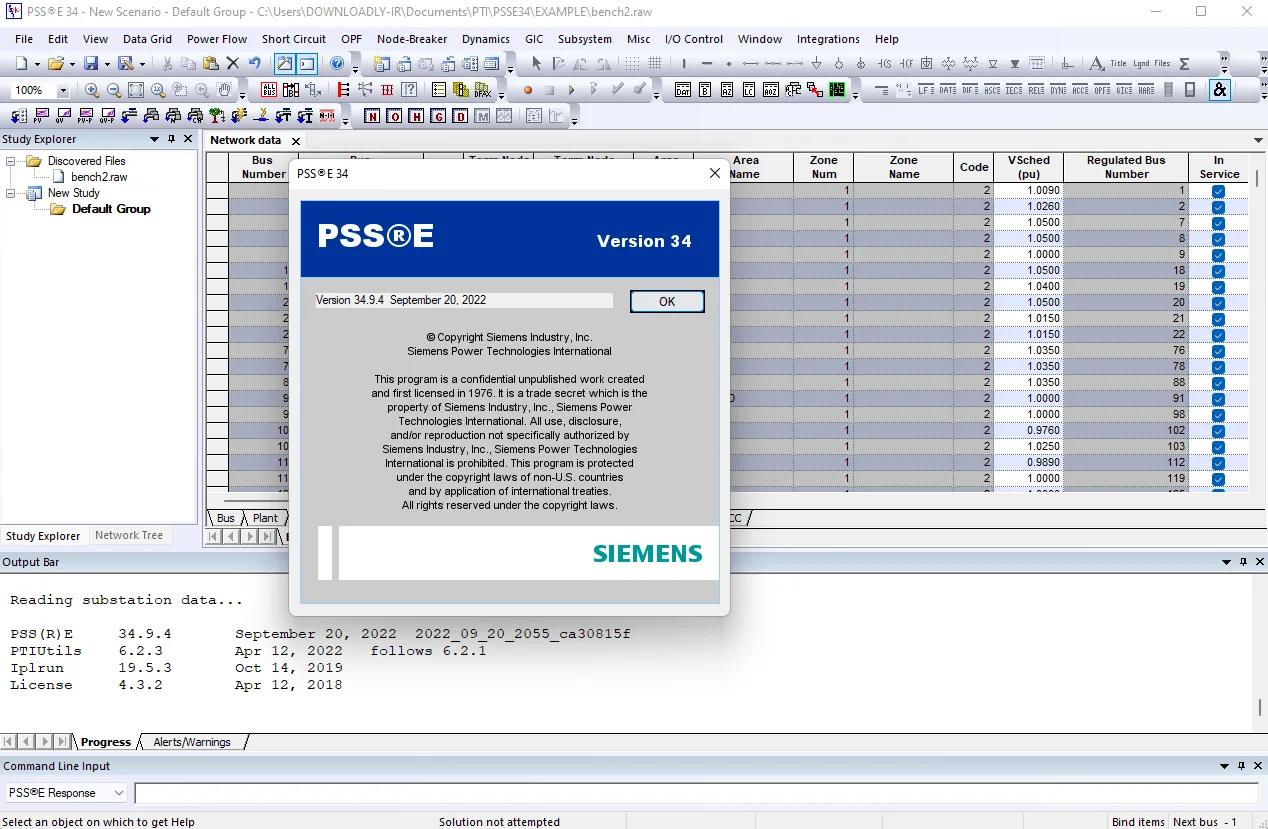This screenshot has width=1268, height=829.
Task: Click the Zoom In magnifier icon
Action: (x=92, y=90)
